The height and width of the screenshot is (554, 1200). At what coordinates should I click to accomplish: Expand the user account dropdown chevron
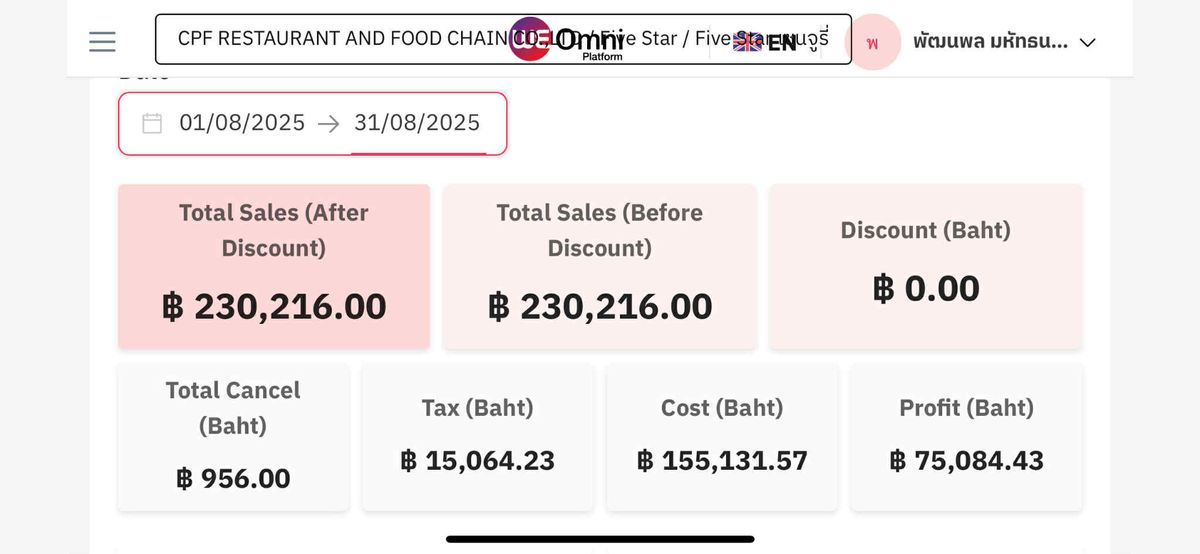click(x=1088, y=42)
